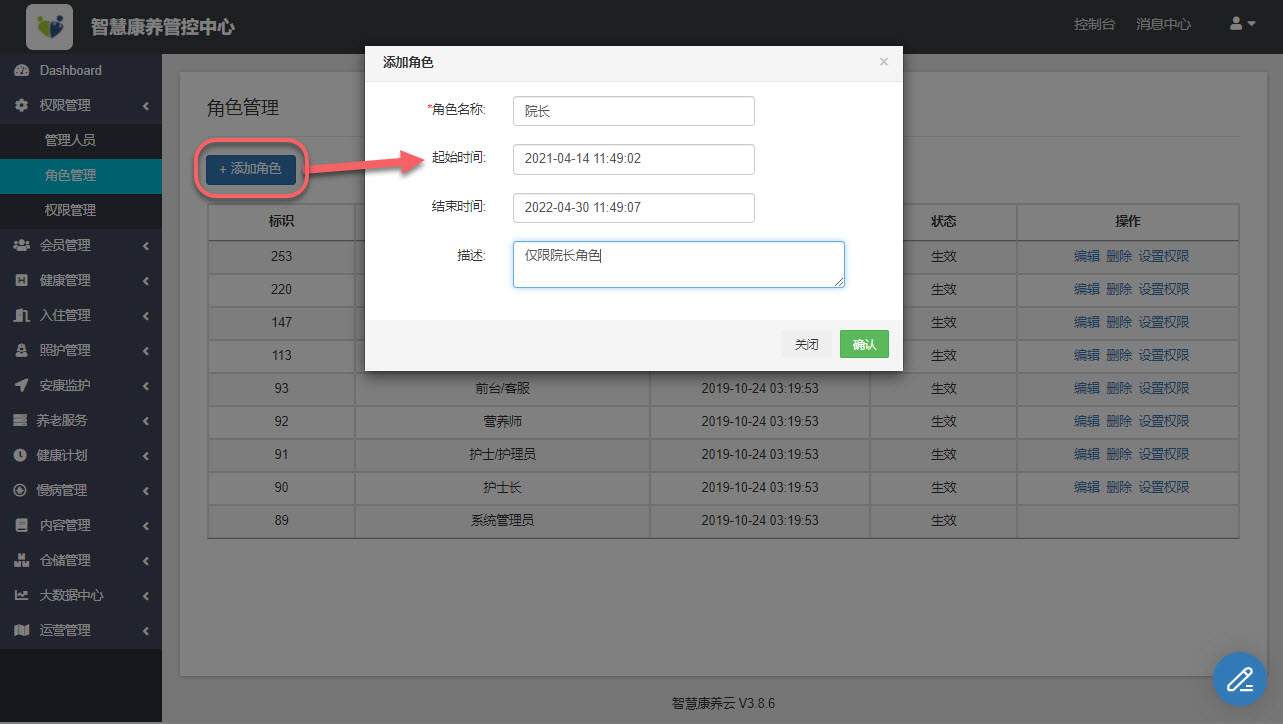Image resolution: width=1283 pixels, height=724 pixels.
Task: Expand the 仓储管理 sidebar section
Action: (80, 560)
